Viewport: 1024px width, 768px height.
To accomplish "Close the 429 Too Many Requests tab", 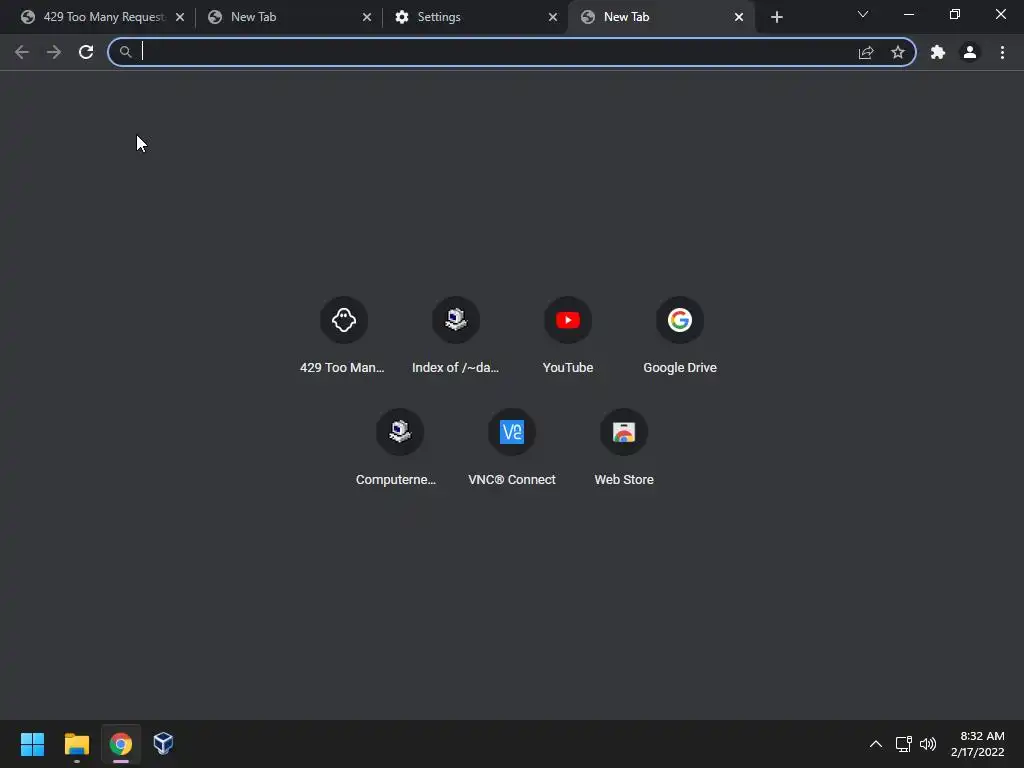I will (180, 17).
